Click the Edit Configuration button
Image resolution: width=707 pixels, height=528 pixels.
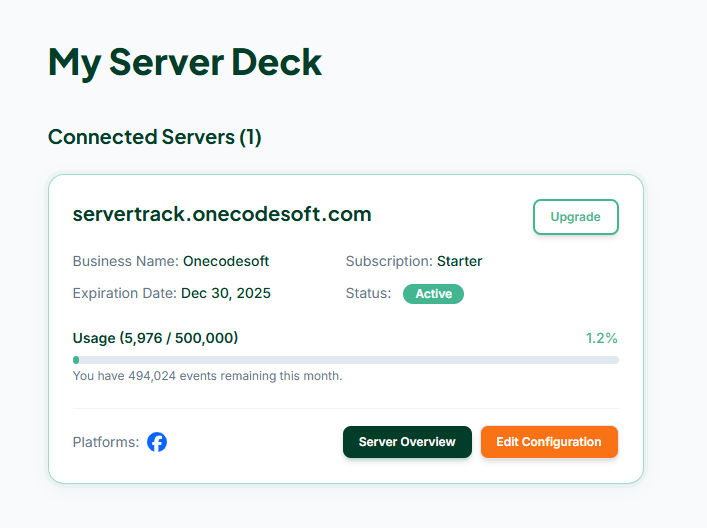[549, 442]
